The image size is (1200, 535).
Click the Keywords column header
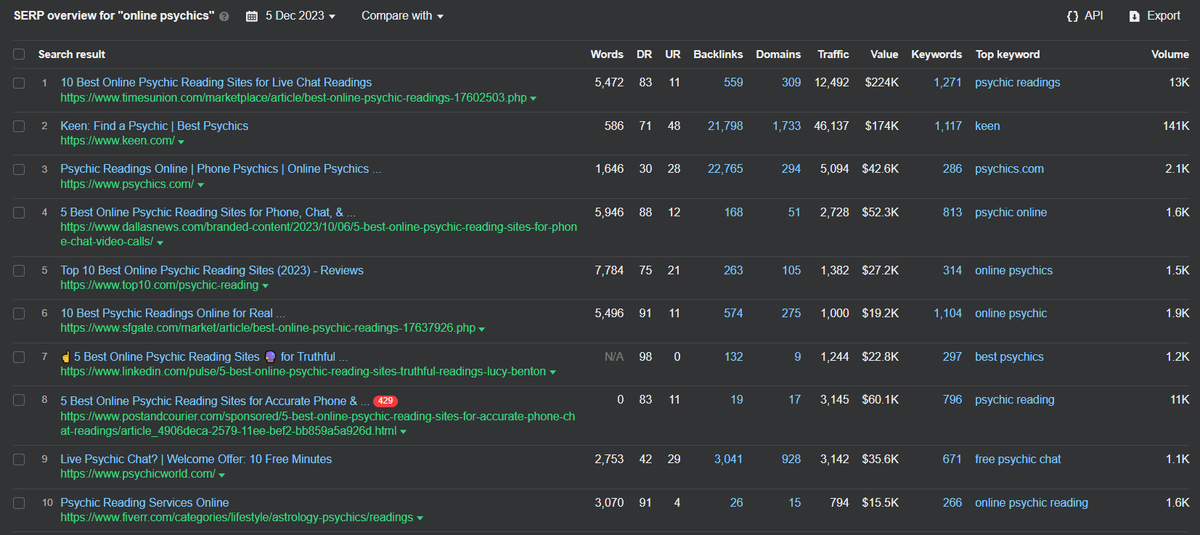coord(937,54)
